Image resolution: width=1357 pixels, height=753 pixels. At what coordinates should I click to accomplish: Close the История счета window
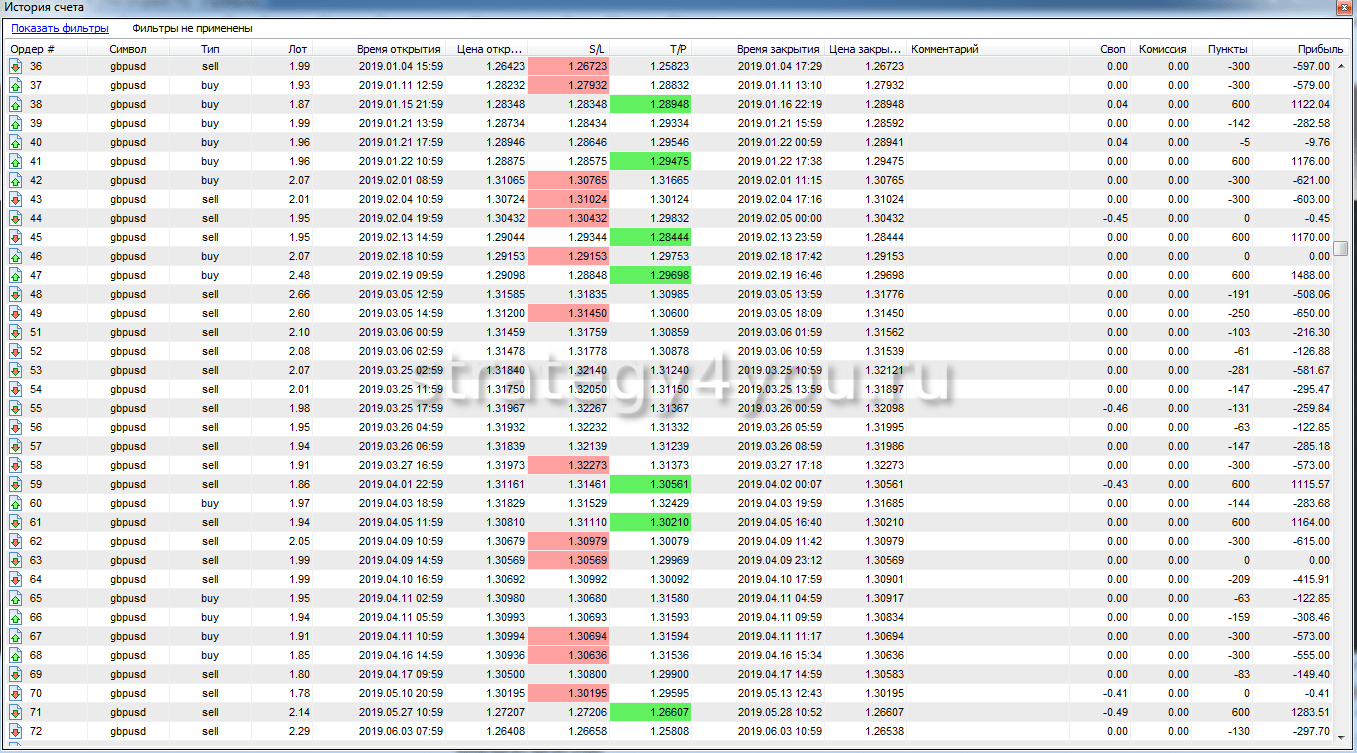click(1342, 8)
